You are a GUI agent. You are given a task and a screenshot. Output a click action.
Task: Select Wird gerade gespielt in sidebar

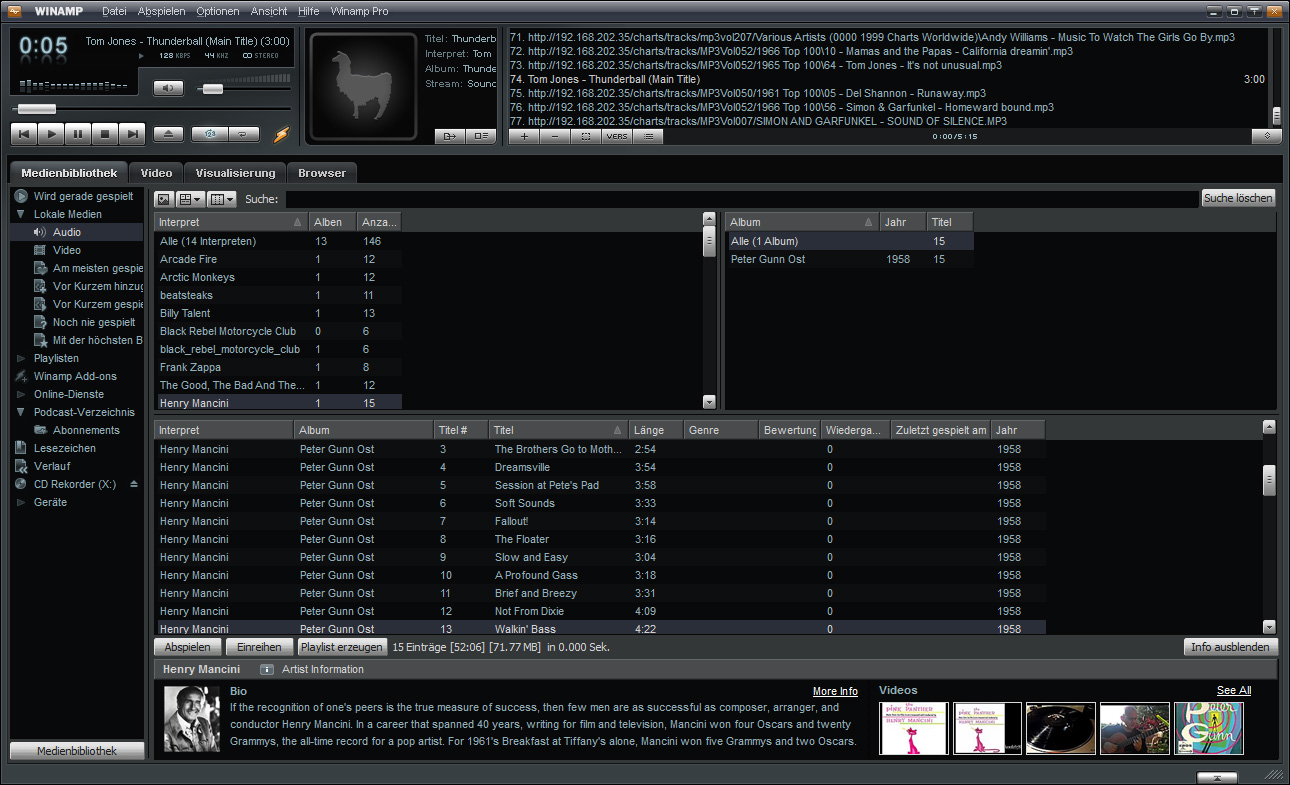point(78,196)
